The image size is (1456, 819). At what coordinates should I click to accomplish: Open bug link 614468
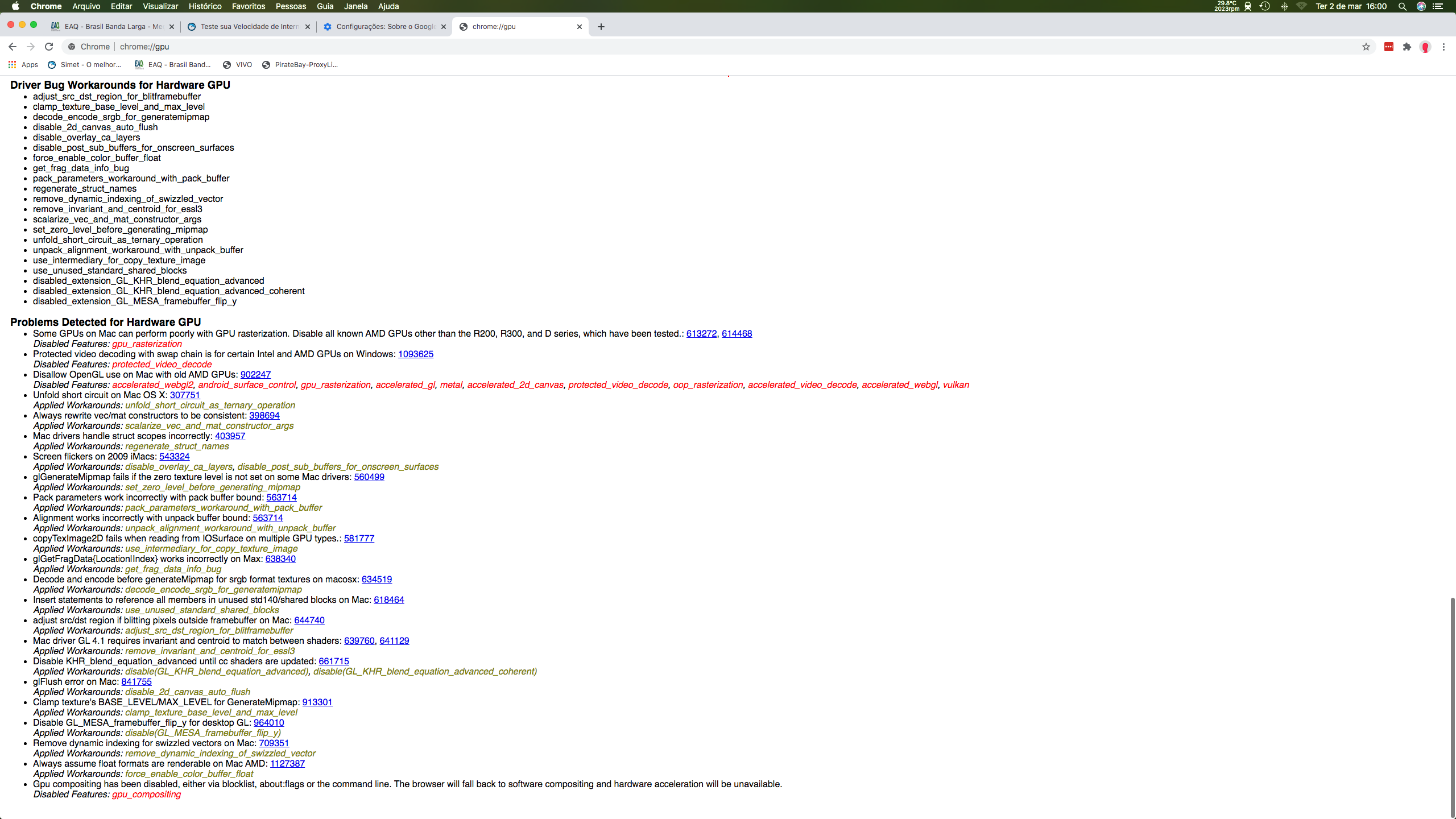coord(737,334)
